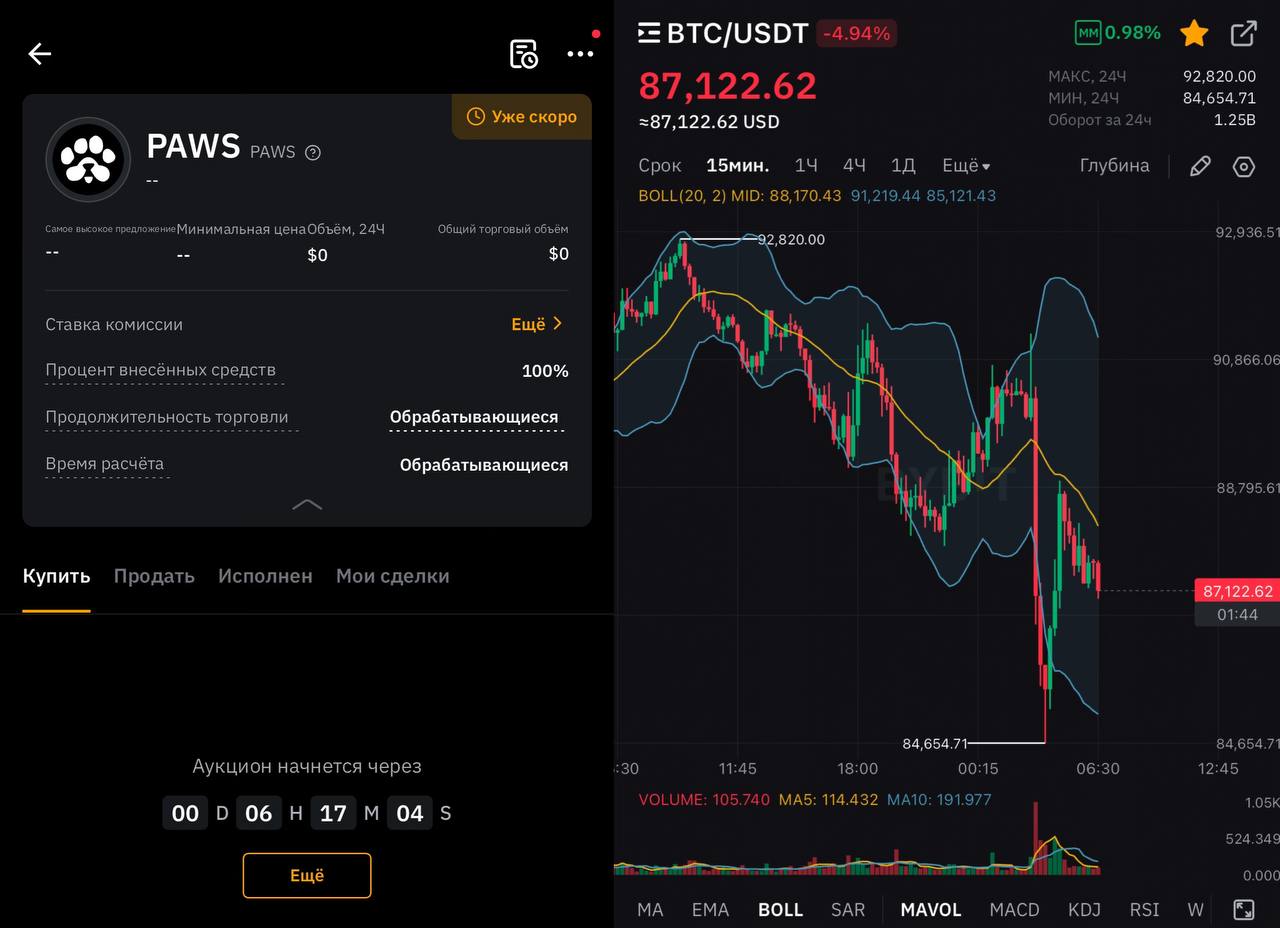The height and width of the screenshot is (928, 1280).
Task: Click the W indicator at row end
Action: tap(1195, 910)
